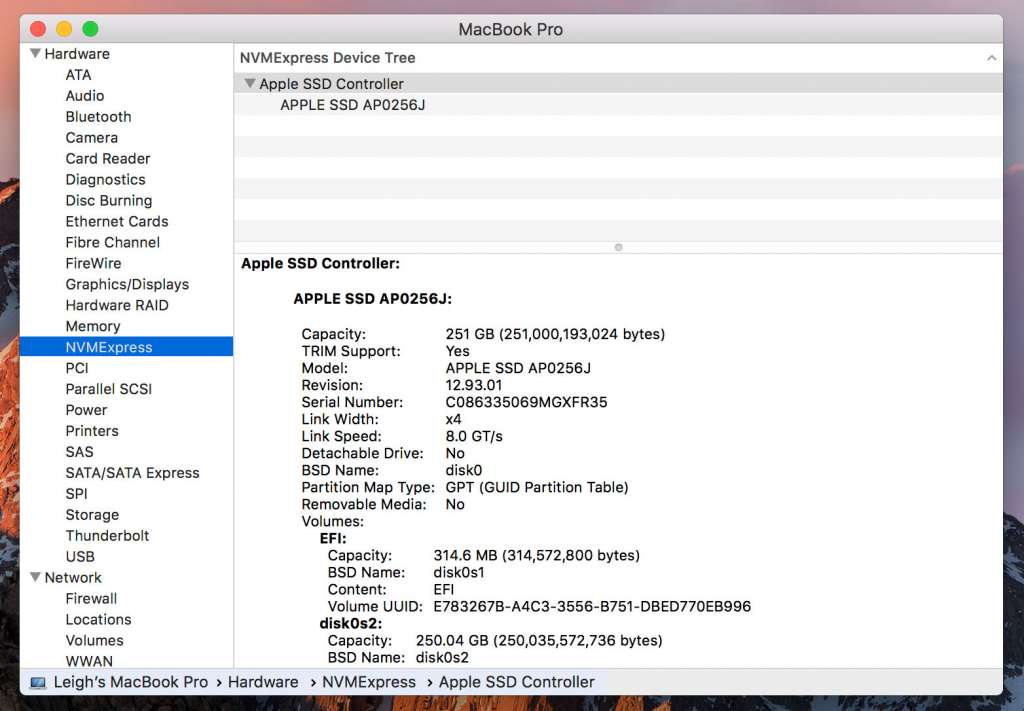This screenshot has width=1024, height=711.
Task: Collapse the Apple SSD Controller tree entry
Action: [x=248, y=84]
